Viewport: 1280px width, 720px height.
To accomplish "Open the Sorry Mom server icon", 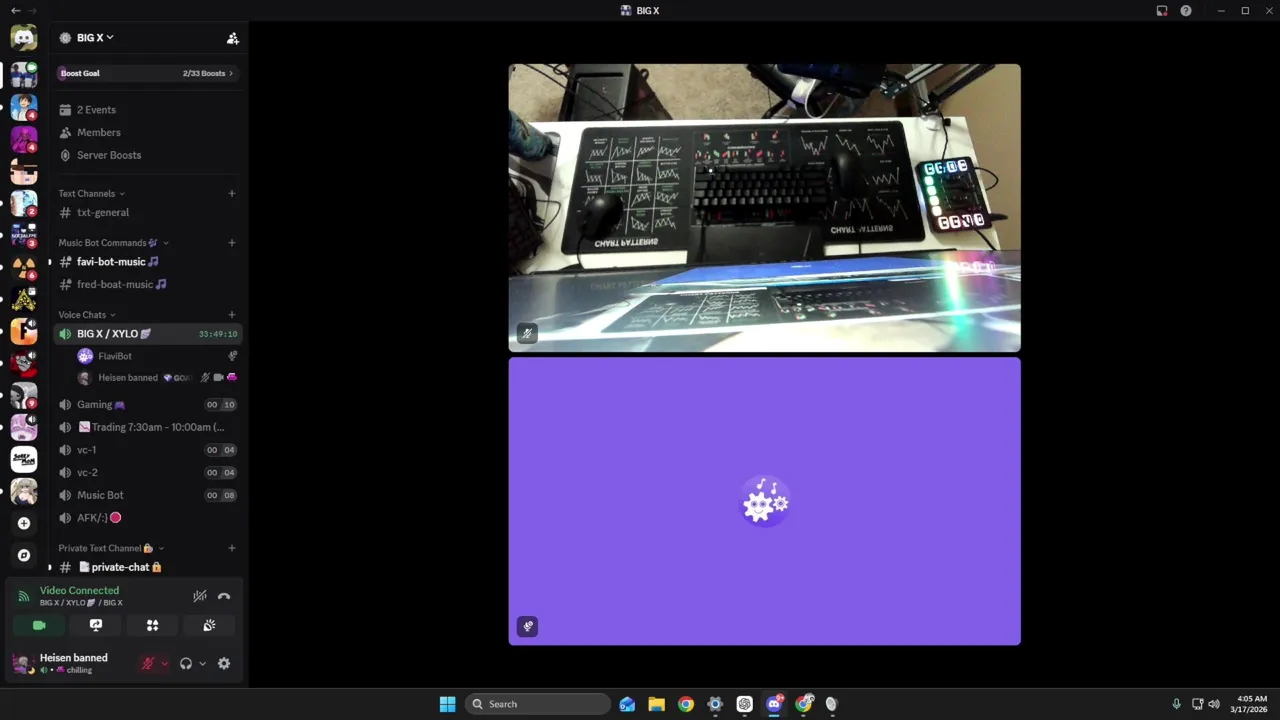I will click(24, 459).
